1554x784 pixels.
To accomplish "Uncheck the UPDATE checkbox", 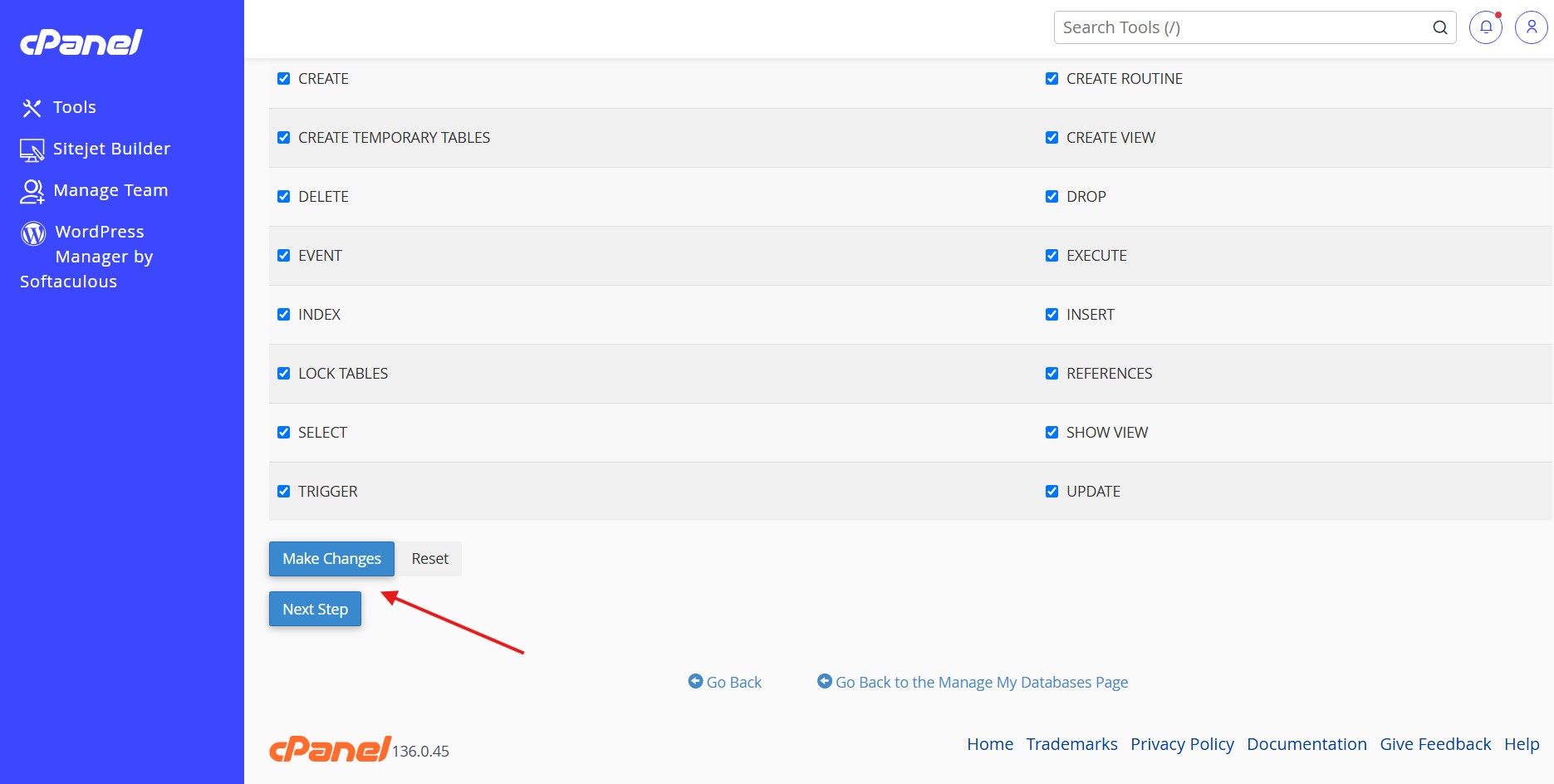I will tap(1052, 492).
